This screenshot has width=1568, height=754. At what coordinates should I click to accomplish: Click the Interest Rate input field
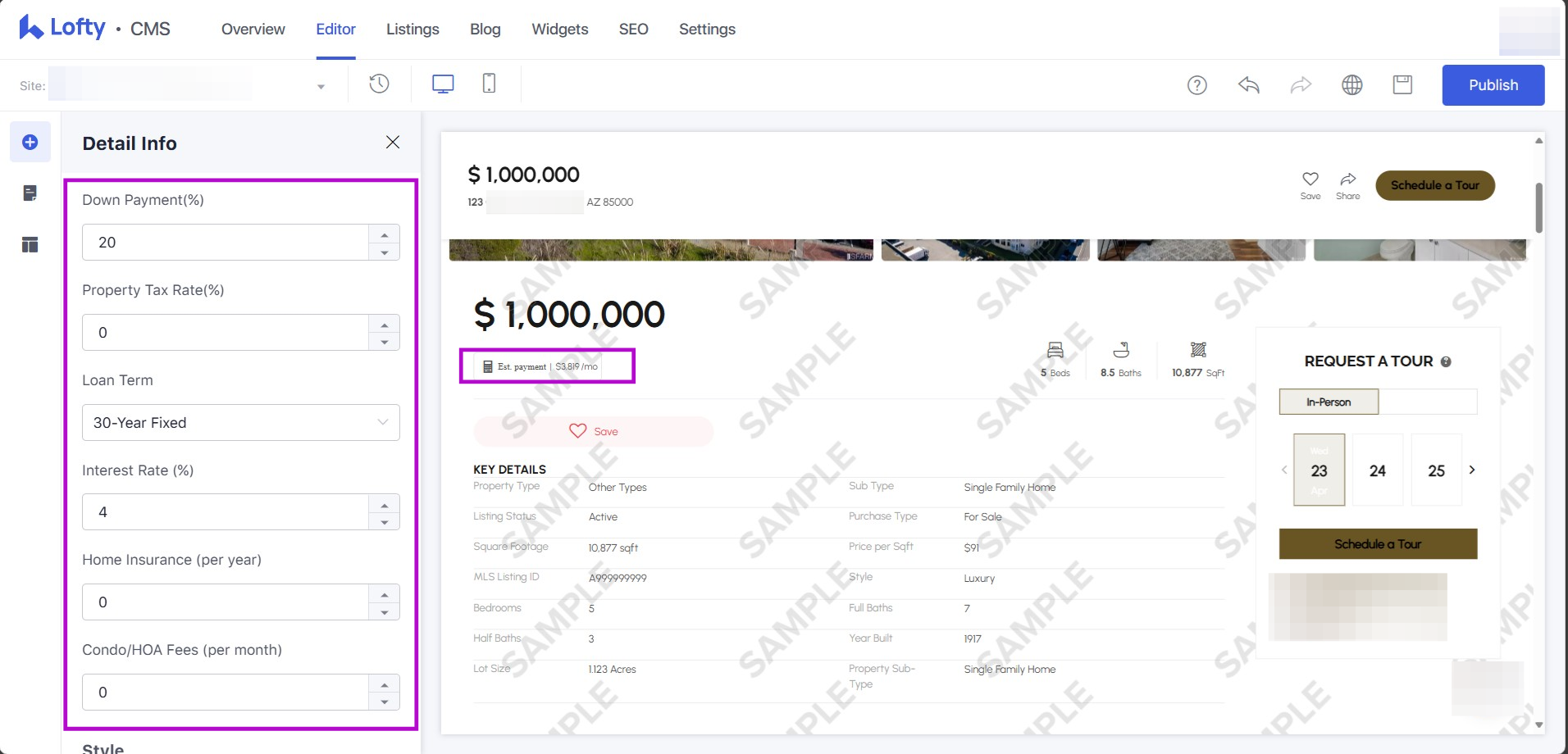tap(226, 512)
